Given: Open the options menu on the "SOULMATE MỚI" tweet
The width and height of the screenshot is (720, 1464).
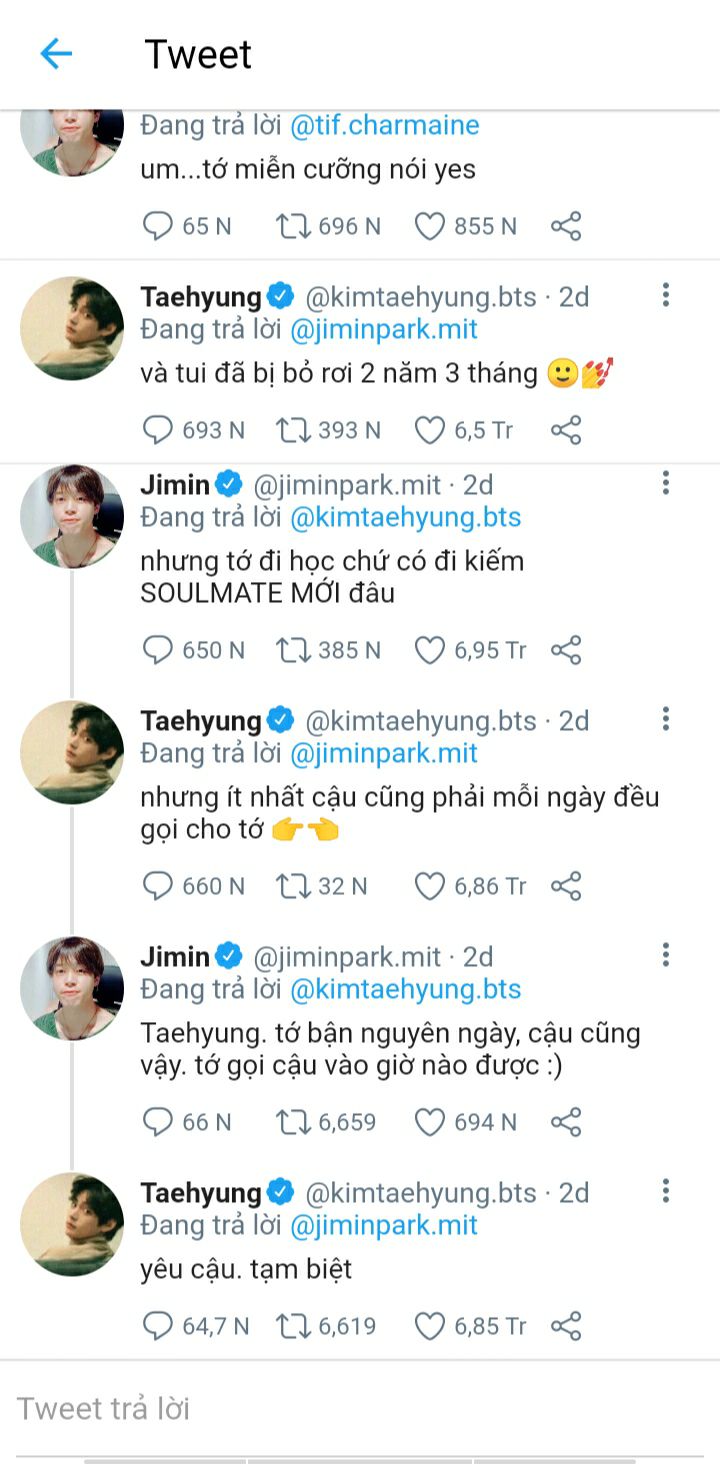Looking at the screenshot, I should [665, 484].
